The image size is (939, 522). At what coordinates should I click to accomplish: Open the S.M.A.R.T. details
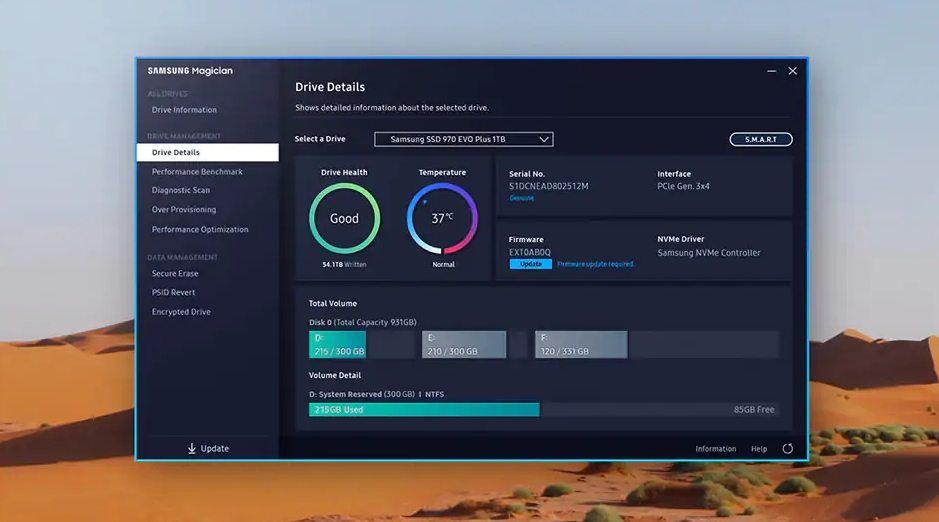pos(760,139)
